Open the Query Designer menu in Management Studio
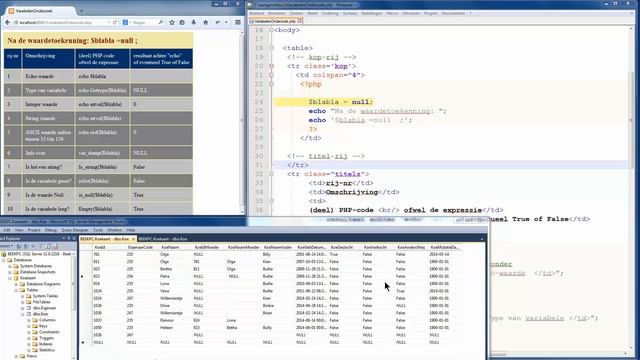 click(x=74, y=230)
